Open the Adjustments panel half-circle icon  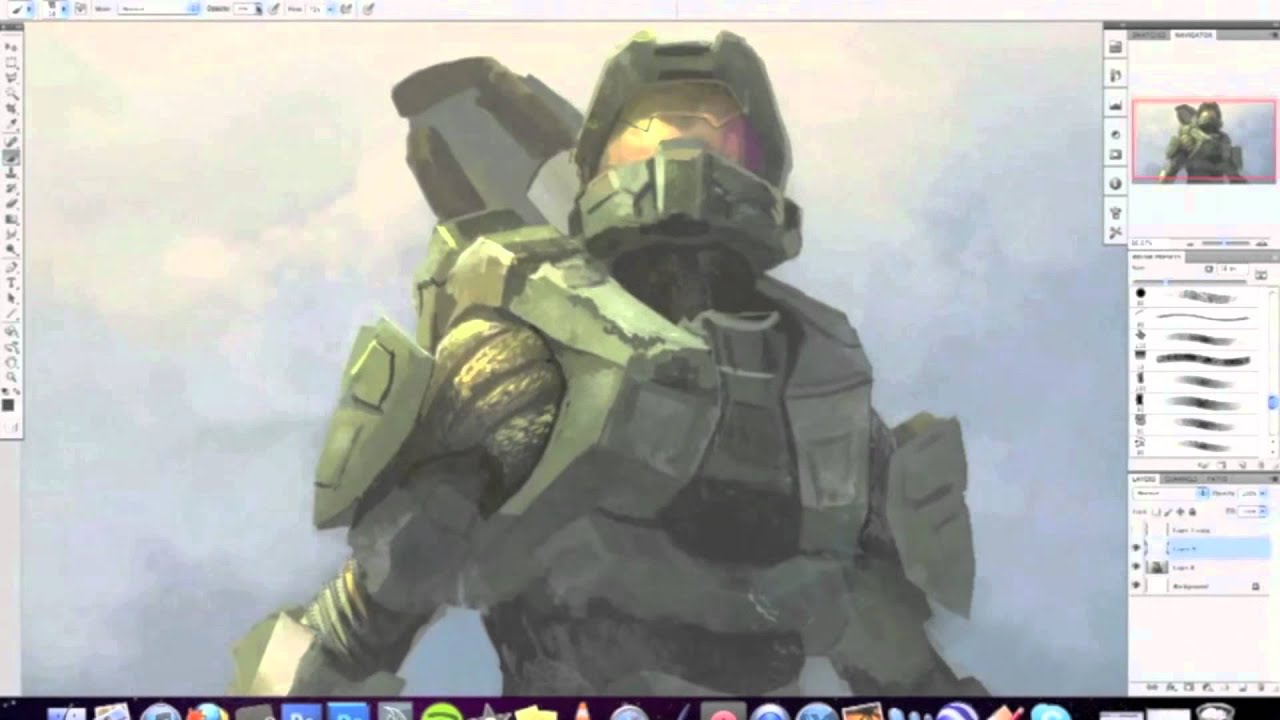(1116, 133)
